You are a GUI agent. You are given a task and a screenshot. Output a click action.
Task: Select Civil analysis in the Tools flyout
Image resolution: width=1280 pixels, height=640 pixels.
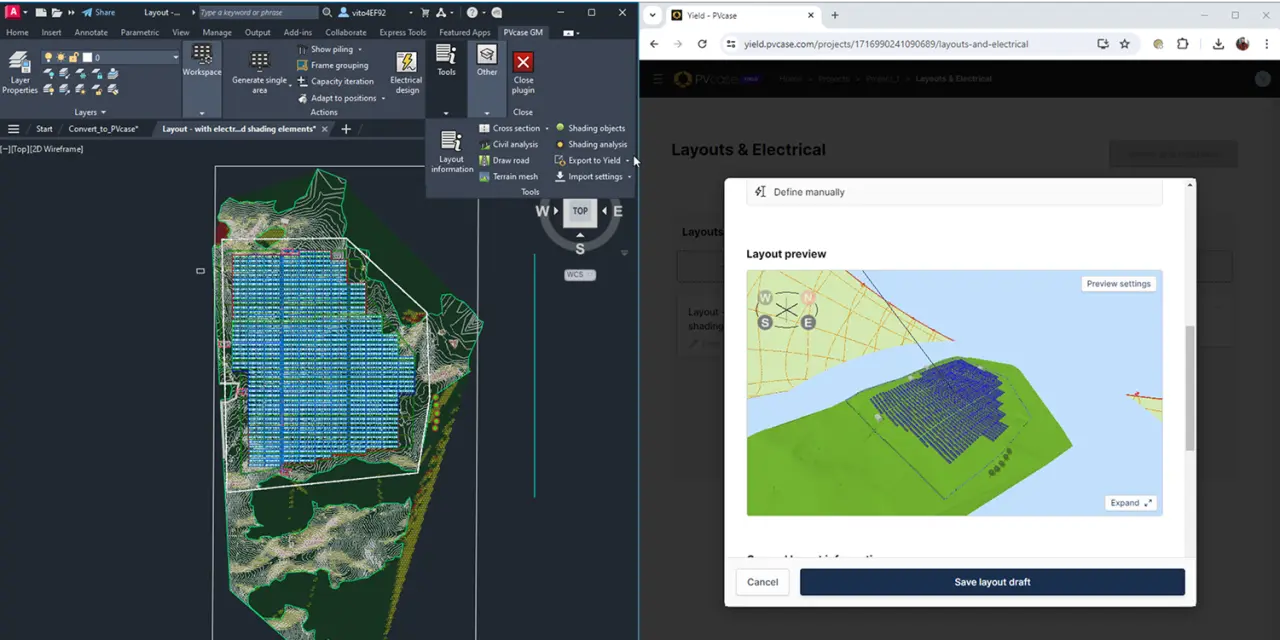(x=508, y=144)
